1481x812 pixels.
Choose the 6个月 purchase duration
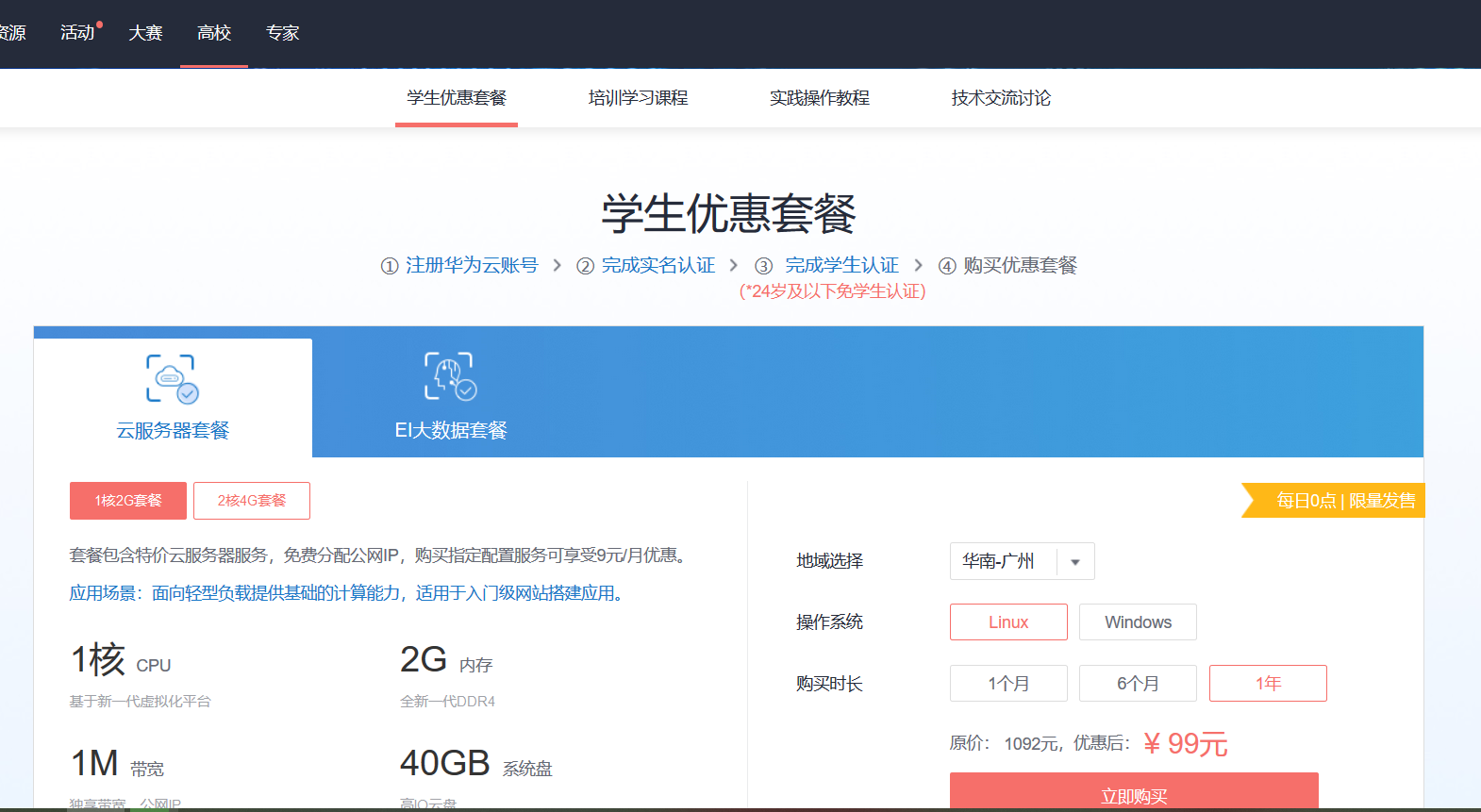coord(1138,684)
